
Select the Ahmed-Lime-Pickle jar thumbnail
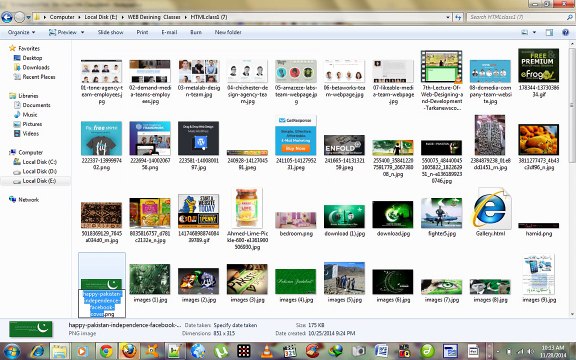[x=247, y=208]
